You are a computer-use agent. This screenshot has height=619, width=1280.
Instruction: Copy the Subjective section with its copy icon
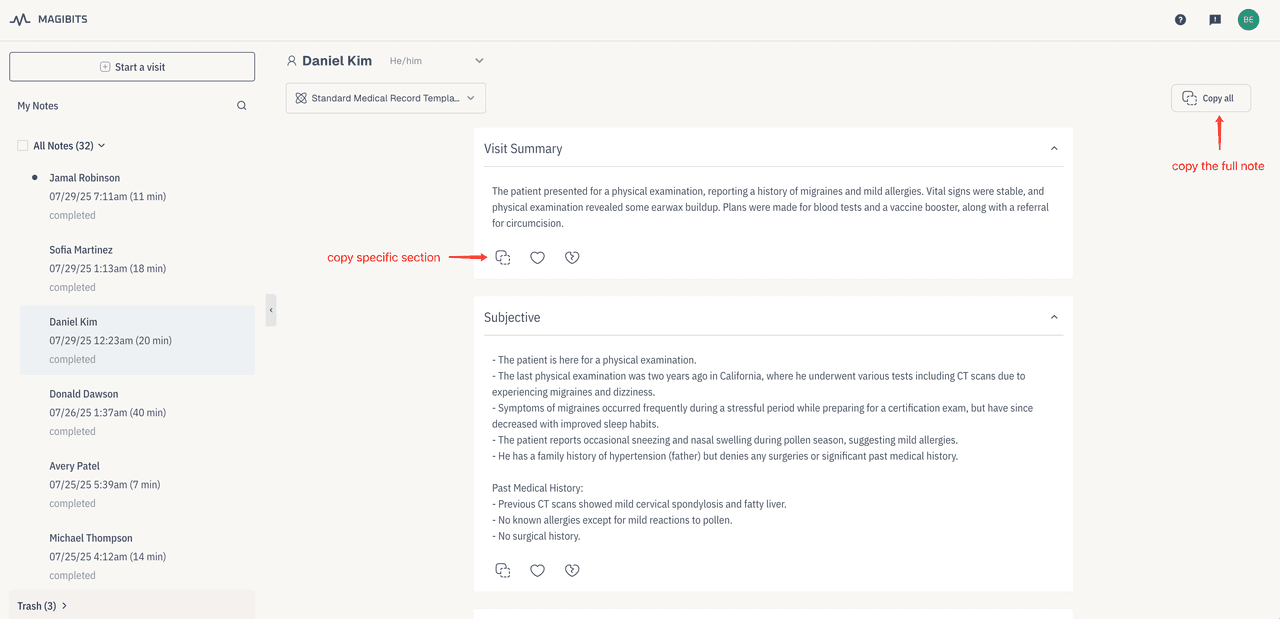point(503,571)
